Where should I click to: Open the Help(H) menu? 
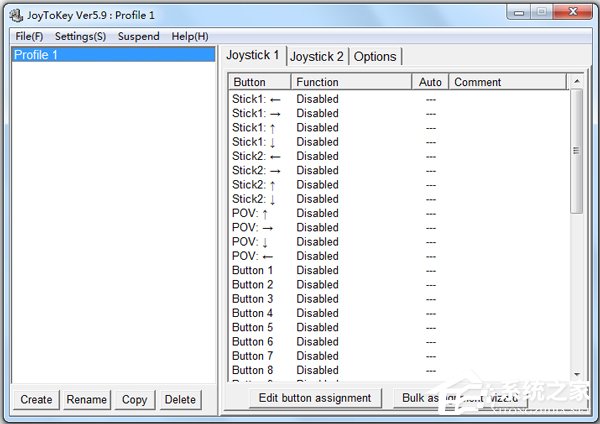[190, 36]
